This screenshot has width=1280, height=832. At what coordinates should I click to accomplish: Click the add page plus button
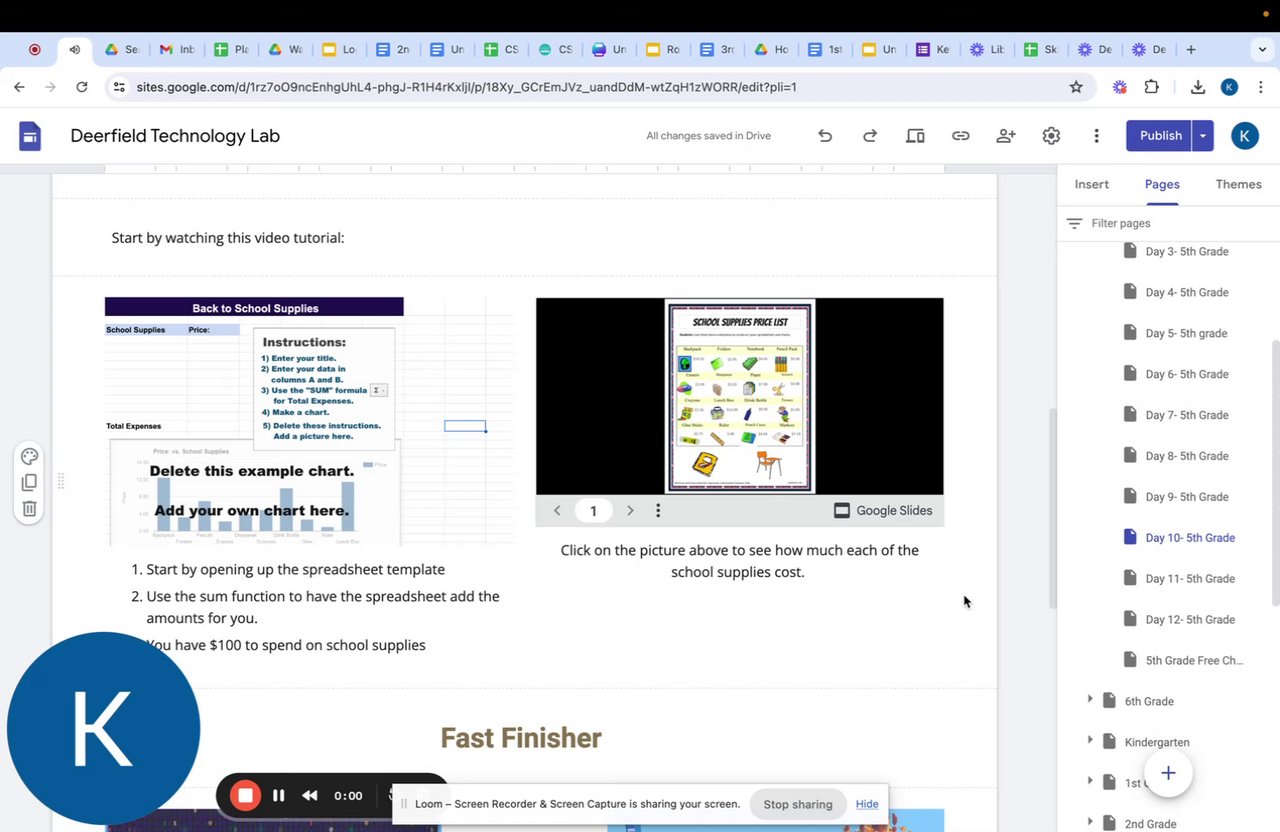pos(1168,773)
